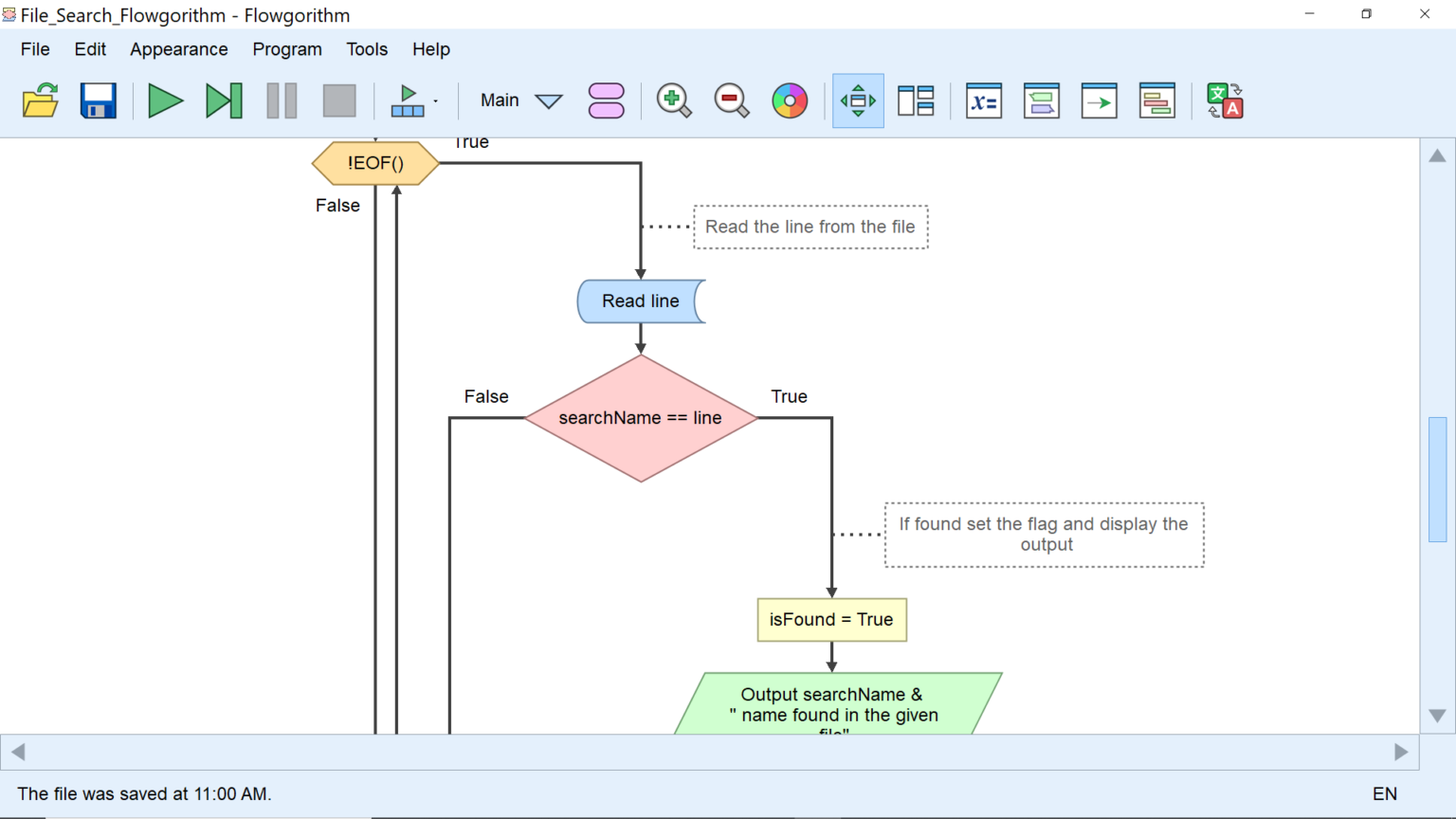Viewport: 1456px width, 819px height.
Task: Click the vertical scrollbar down arrow
Action: (1437, 716)
